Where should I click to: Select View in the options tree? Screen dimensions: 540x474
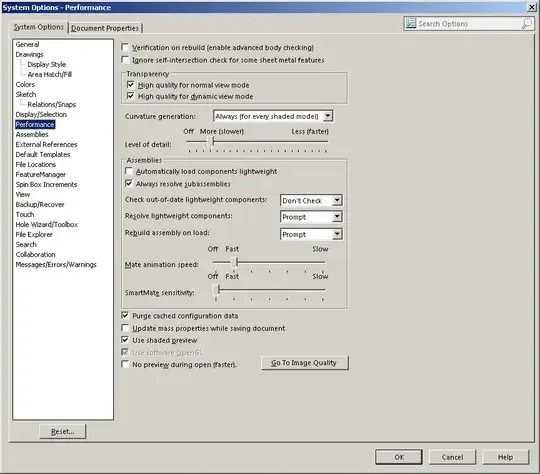(x=23, y=194)
